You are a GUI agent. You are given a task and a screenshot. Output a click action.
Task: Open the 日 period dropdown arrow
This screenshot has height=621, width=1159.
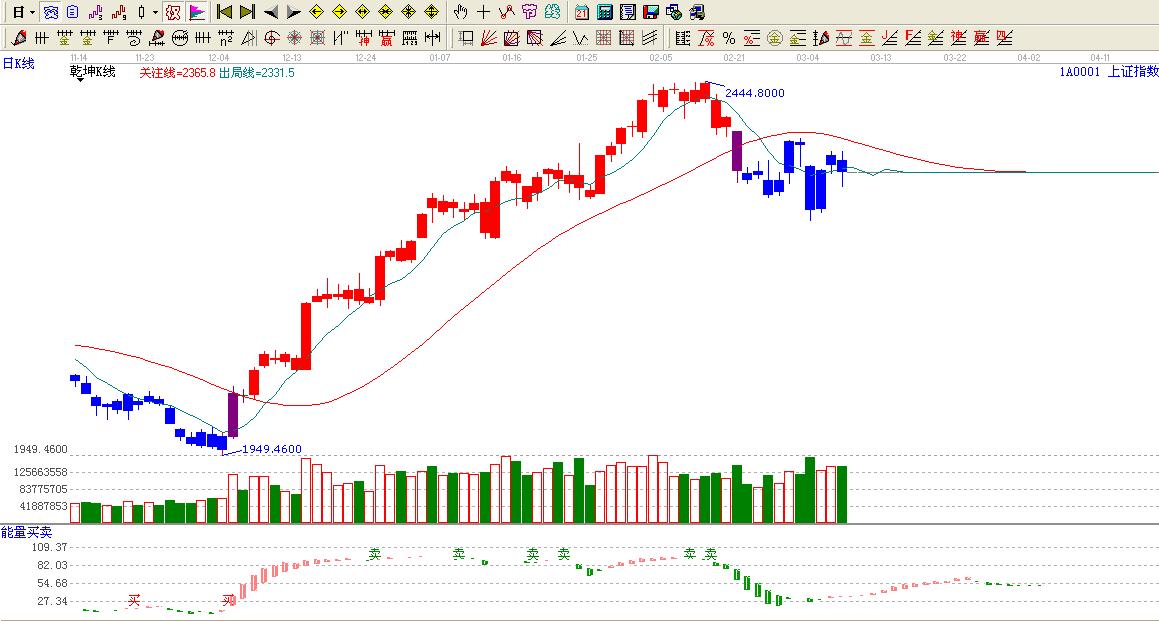point(32,12)
